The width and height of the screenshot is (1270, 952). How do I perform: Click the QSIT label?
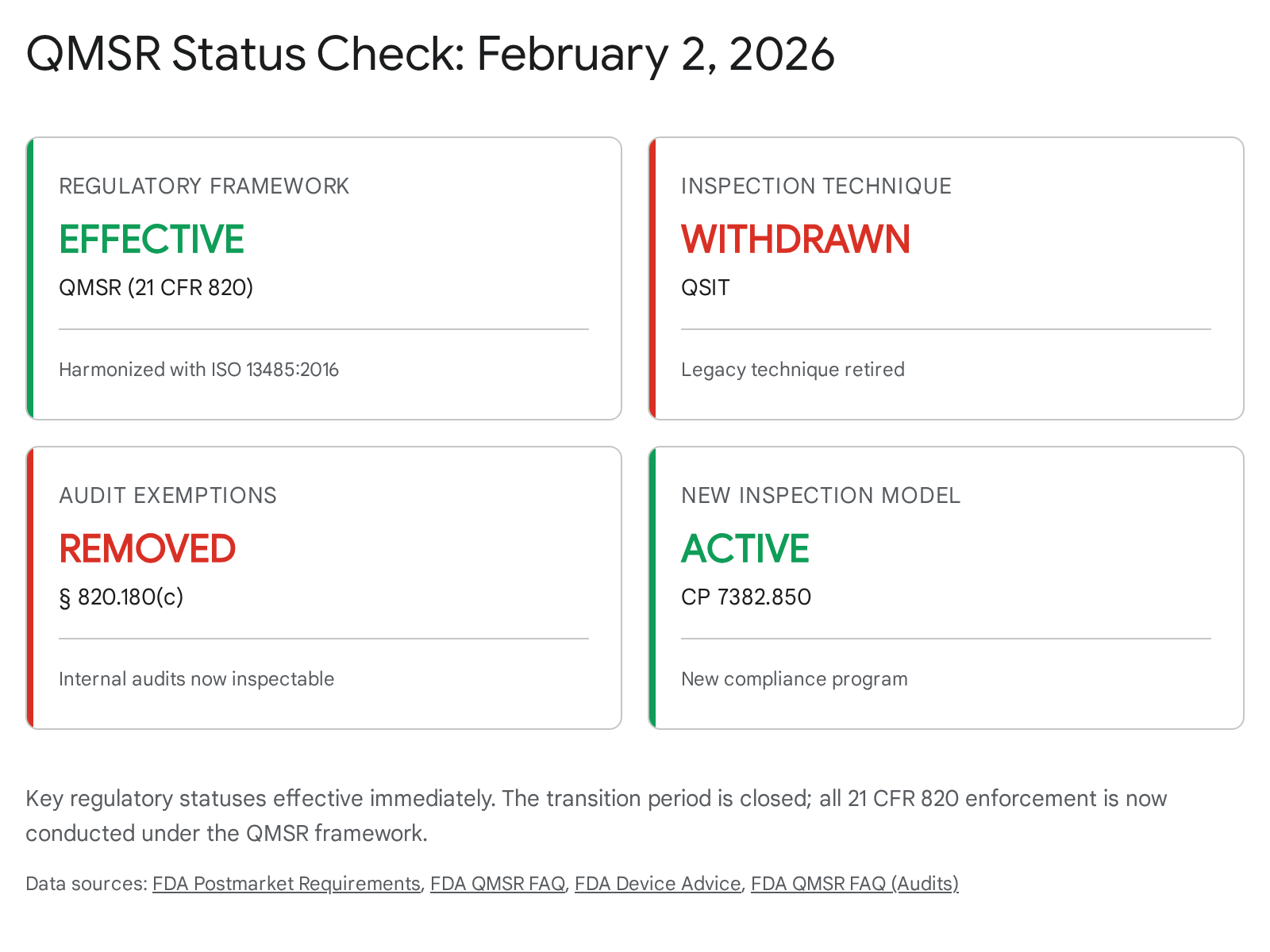[x=705, y=287]
